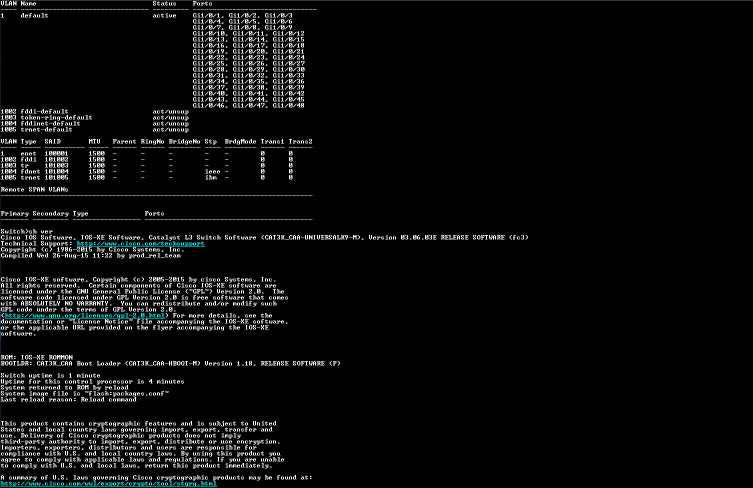Click the 'Trans1' column header

pyautogui.click(x=273, y=141)
